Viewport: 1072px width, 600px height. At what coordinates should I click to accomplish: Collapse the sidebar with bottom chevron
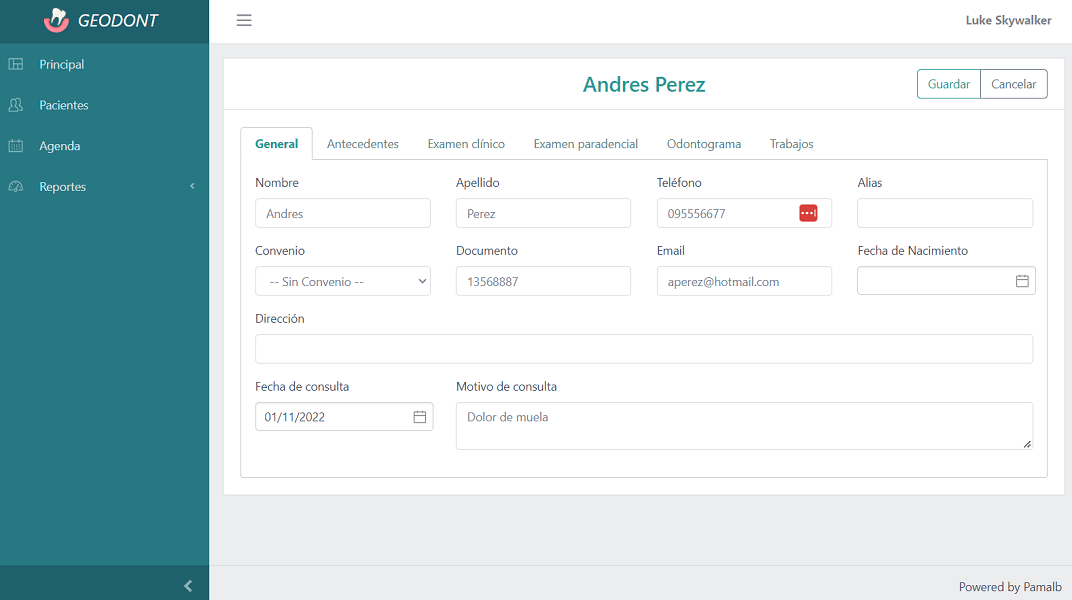point(188,586)
